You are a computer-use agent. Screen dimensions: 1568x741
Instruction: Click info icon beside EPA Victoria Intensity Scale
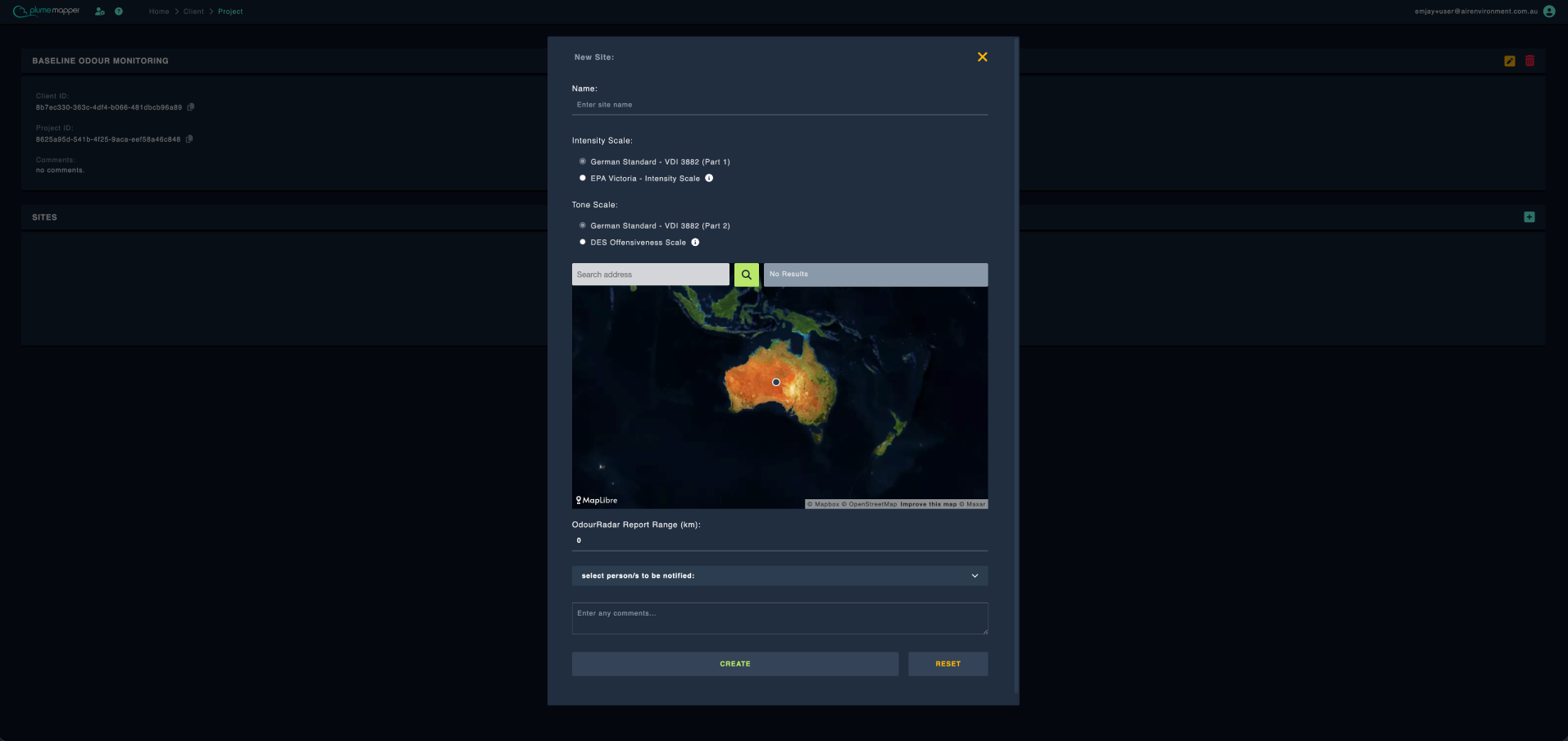pos(709,178)
